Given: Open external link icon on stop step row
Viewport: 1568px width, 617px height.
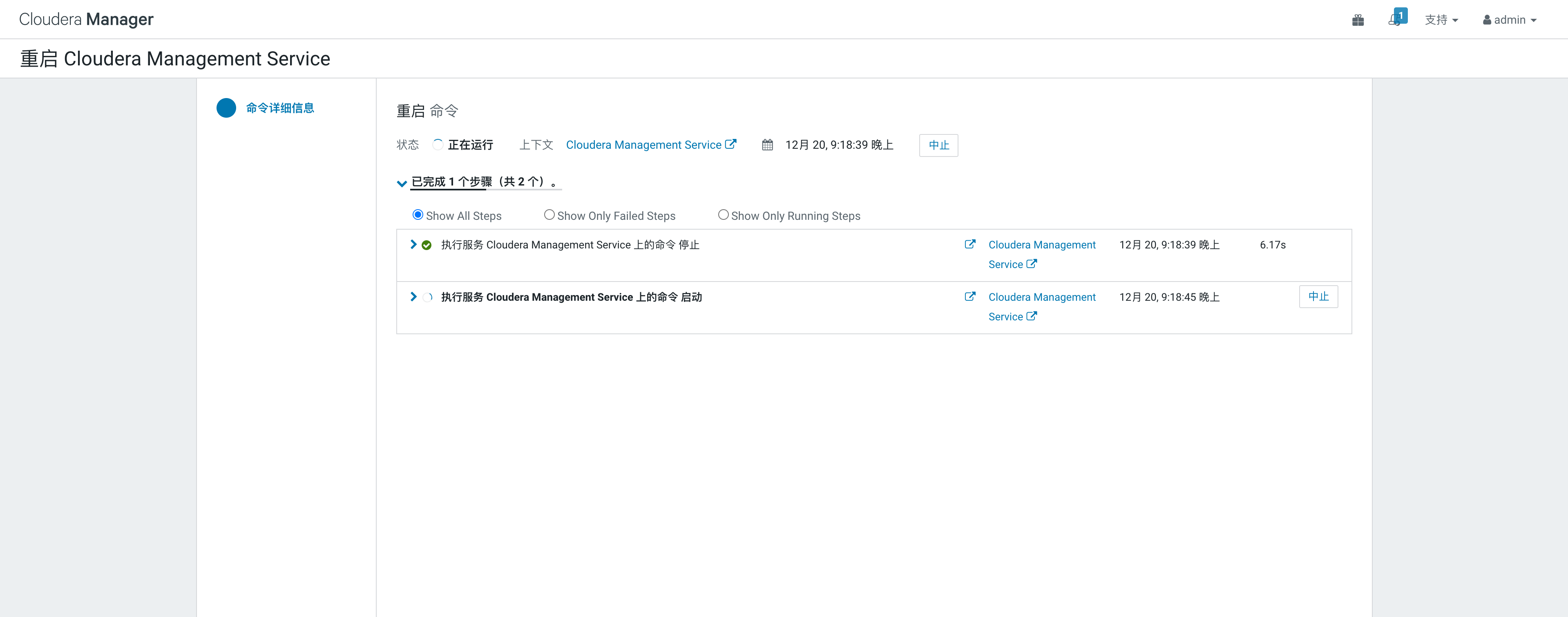Looking at the screenshot, I should 969,244.
